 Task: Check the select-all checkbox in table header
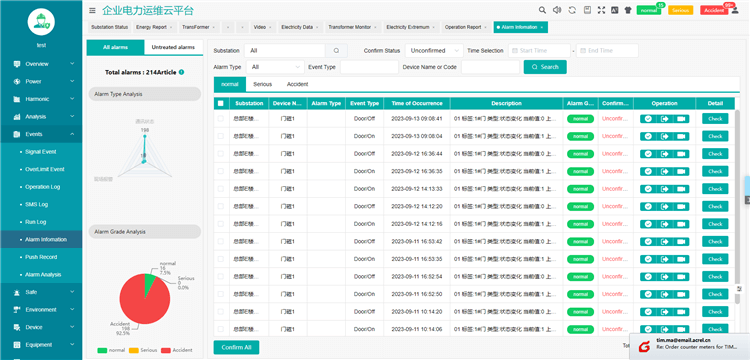click(221, 103)
